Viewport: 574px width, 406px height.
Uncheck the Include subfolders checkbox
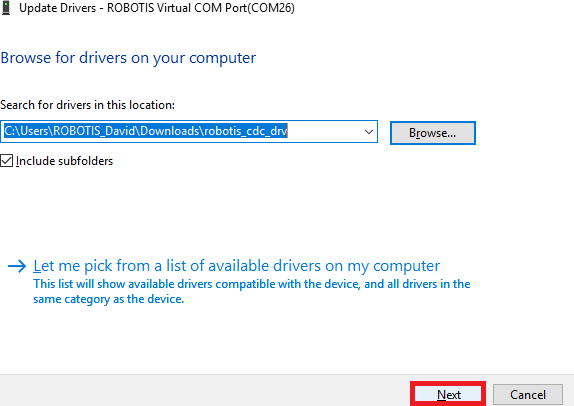[x=7, y=161]
